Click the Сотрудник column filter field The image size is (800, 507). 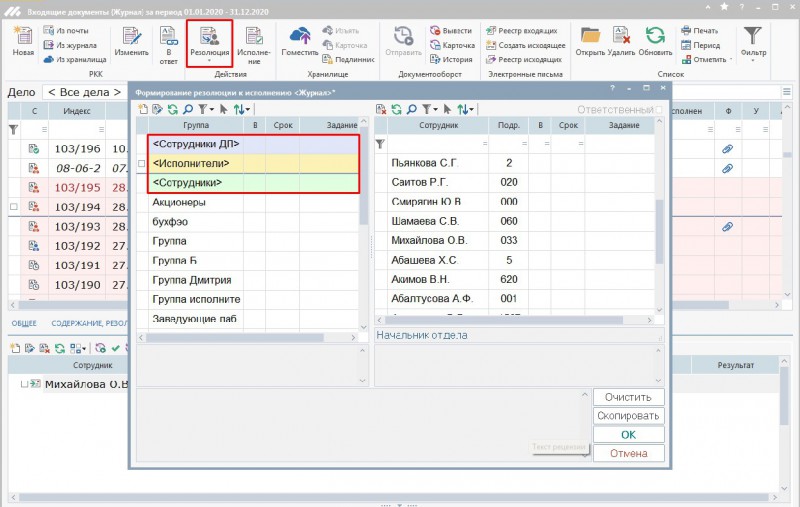pos(438,144)
